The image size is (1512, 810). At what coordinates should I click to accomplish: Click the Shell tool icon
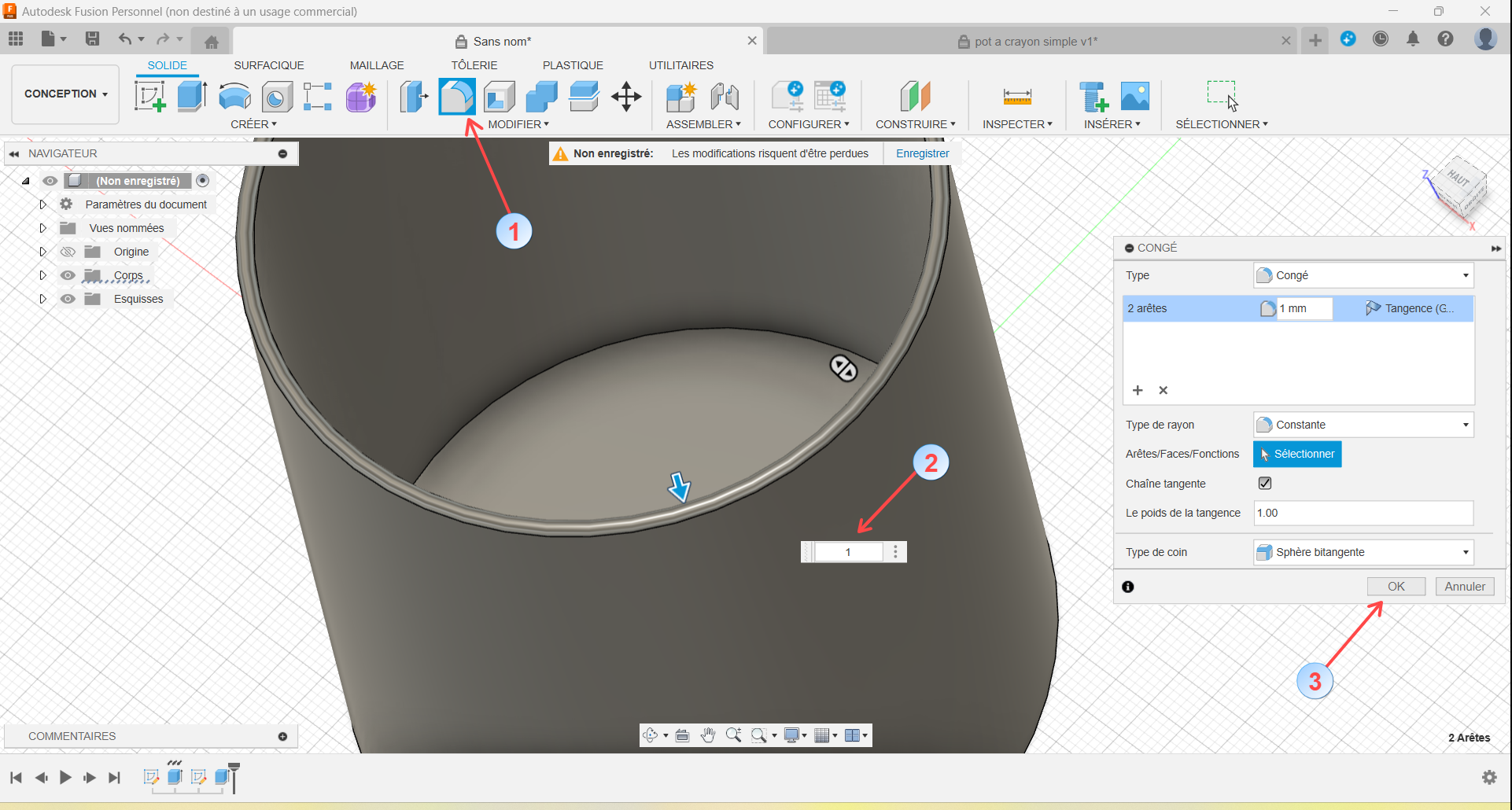(x=499, y=98)
